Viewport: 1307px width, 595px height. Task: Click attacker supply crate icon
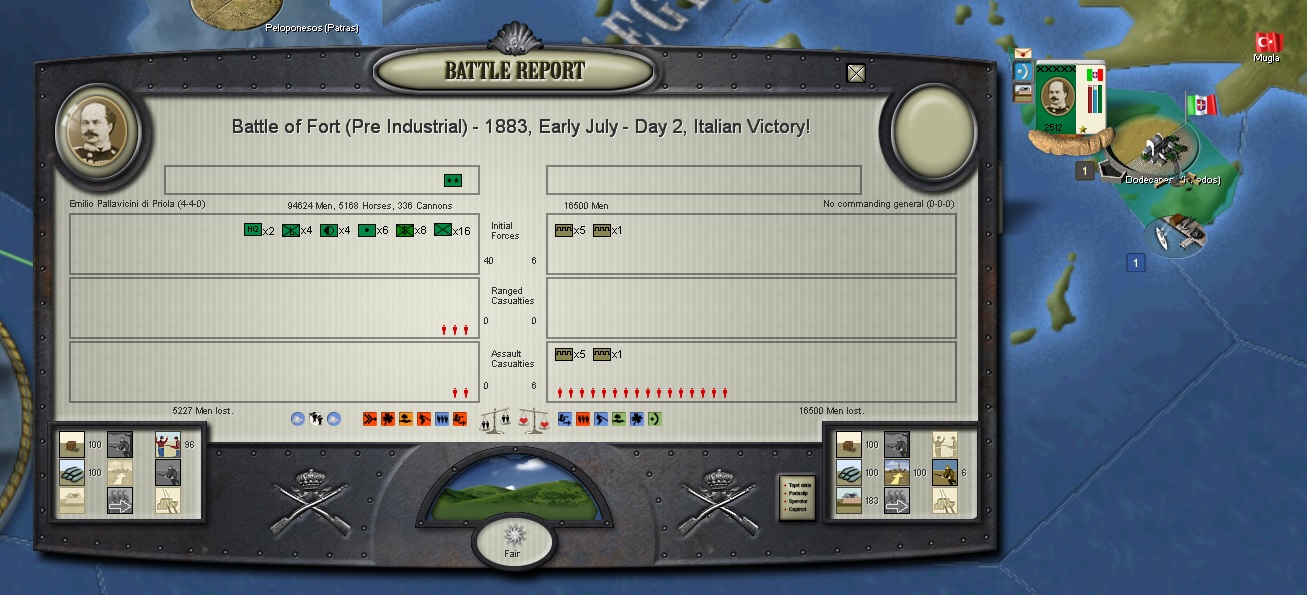pyautogui.click(x=72, y=444)
